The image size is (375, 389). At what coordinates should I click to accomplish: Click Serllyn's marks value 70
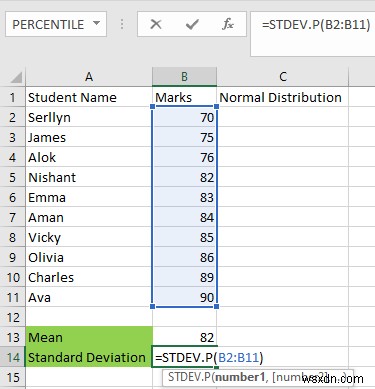click(185, 117)
